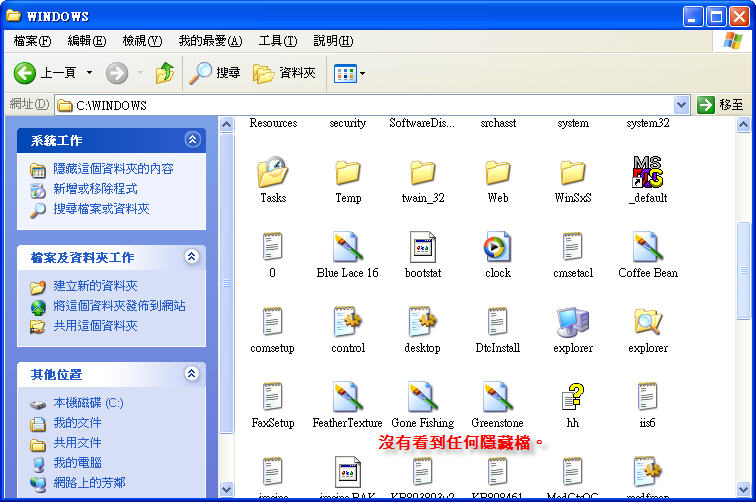Select the twain_32 folder
756x502 pixels.
pos(423,179)
